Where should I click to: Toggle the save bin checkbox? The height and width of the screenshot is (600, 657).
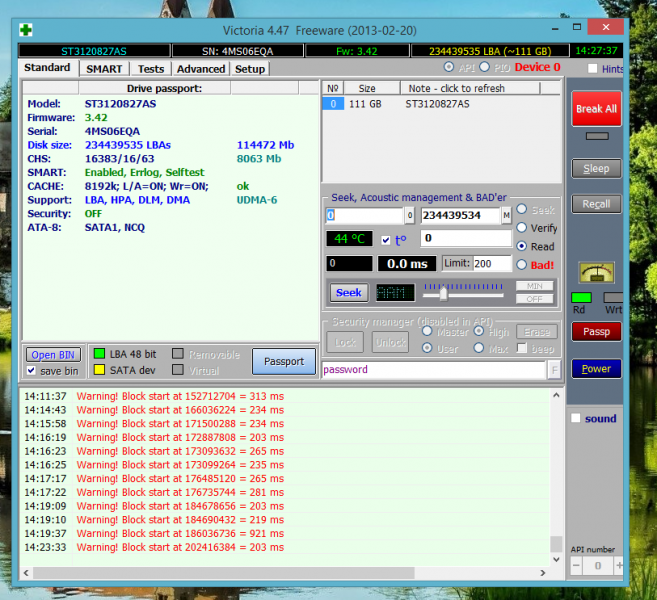tap(32, 371)
